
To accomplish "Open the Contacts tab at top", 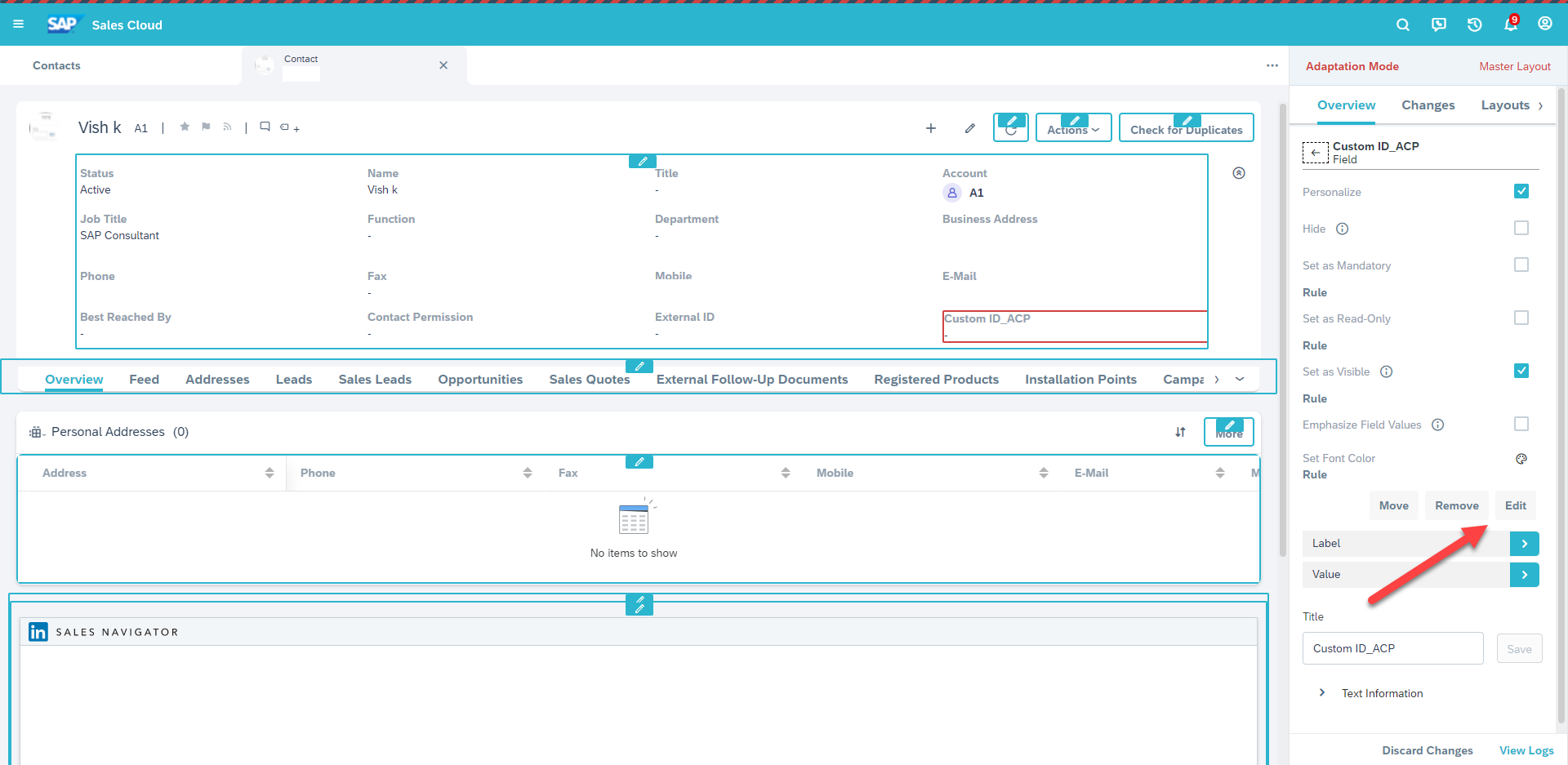I will coord(56,65).
